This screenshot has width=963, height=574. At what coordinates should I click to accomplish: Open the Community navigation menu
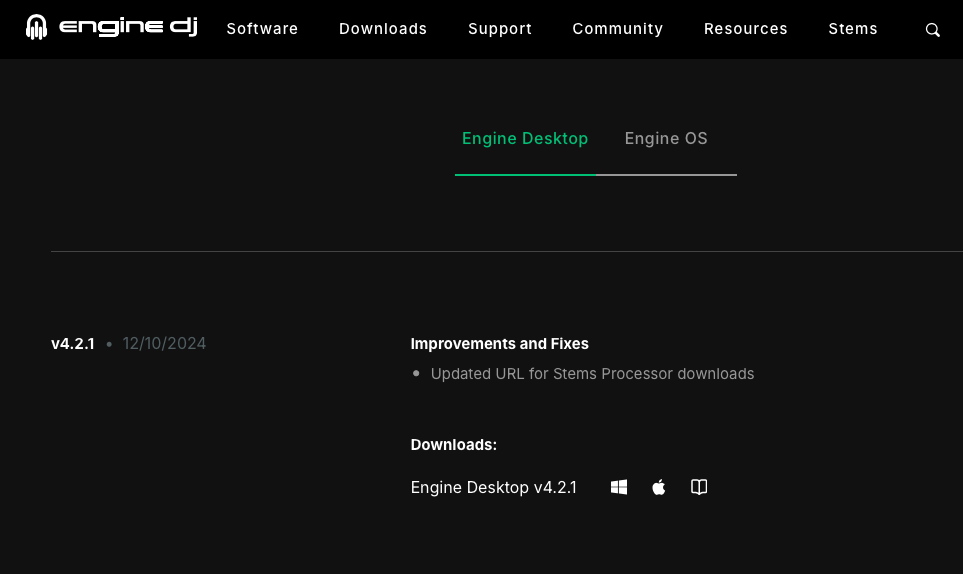(618, 29)
